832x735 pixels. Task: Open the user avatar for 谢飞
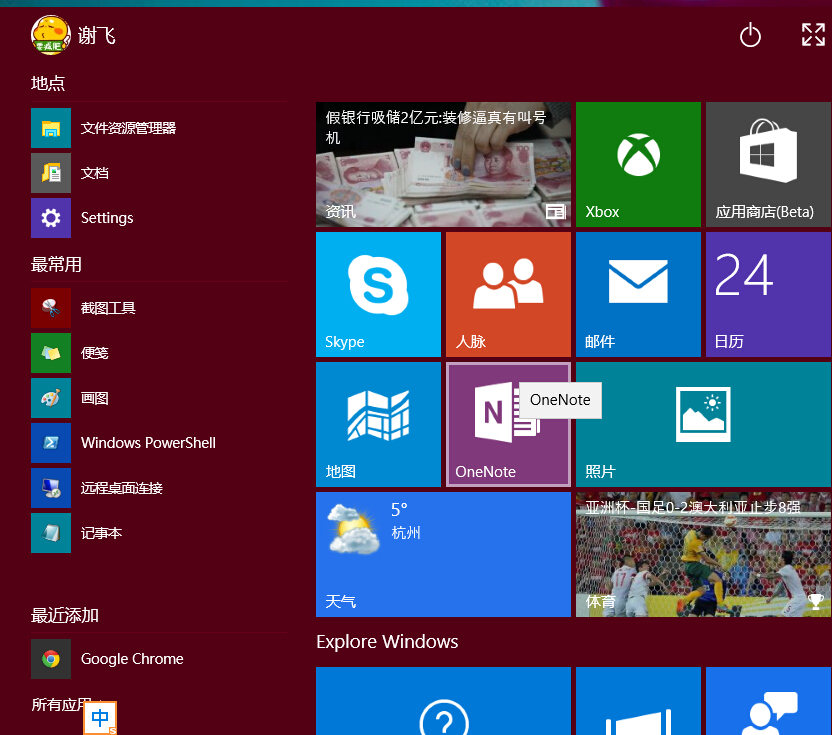tap(50, 35)
